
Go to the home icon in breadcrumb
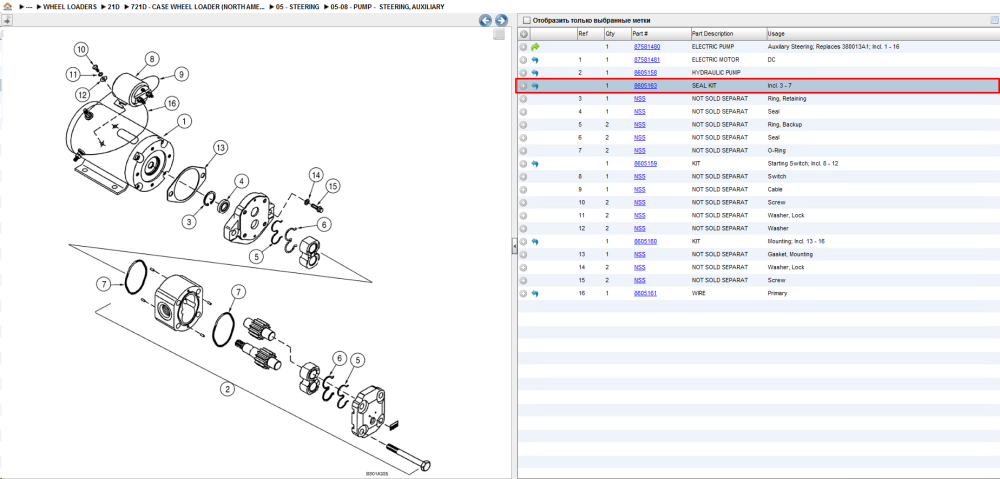point(8,6)
